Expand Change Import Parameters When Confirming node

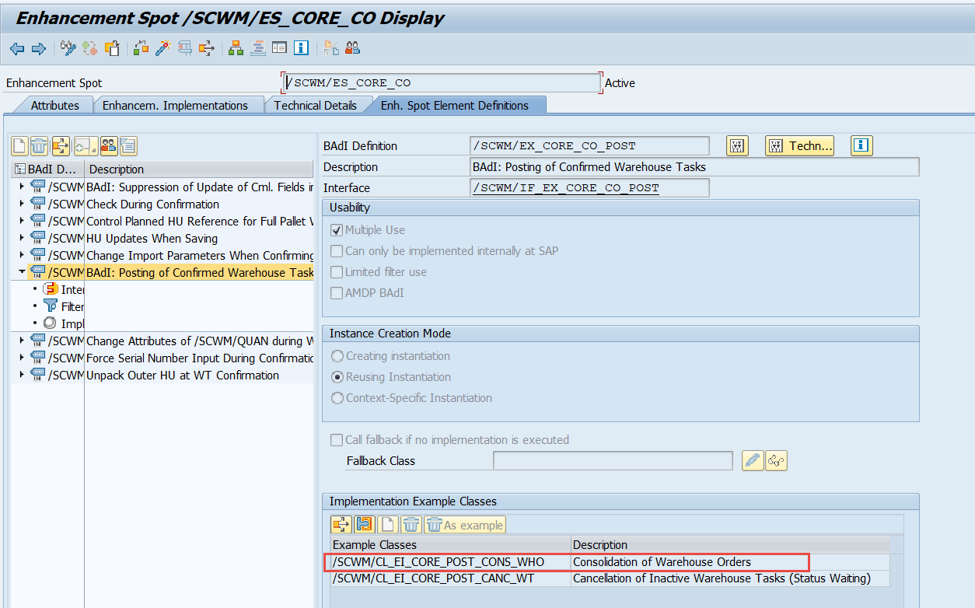coord(21,254)
